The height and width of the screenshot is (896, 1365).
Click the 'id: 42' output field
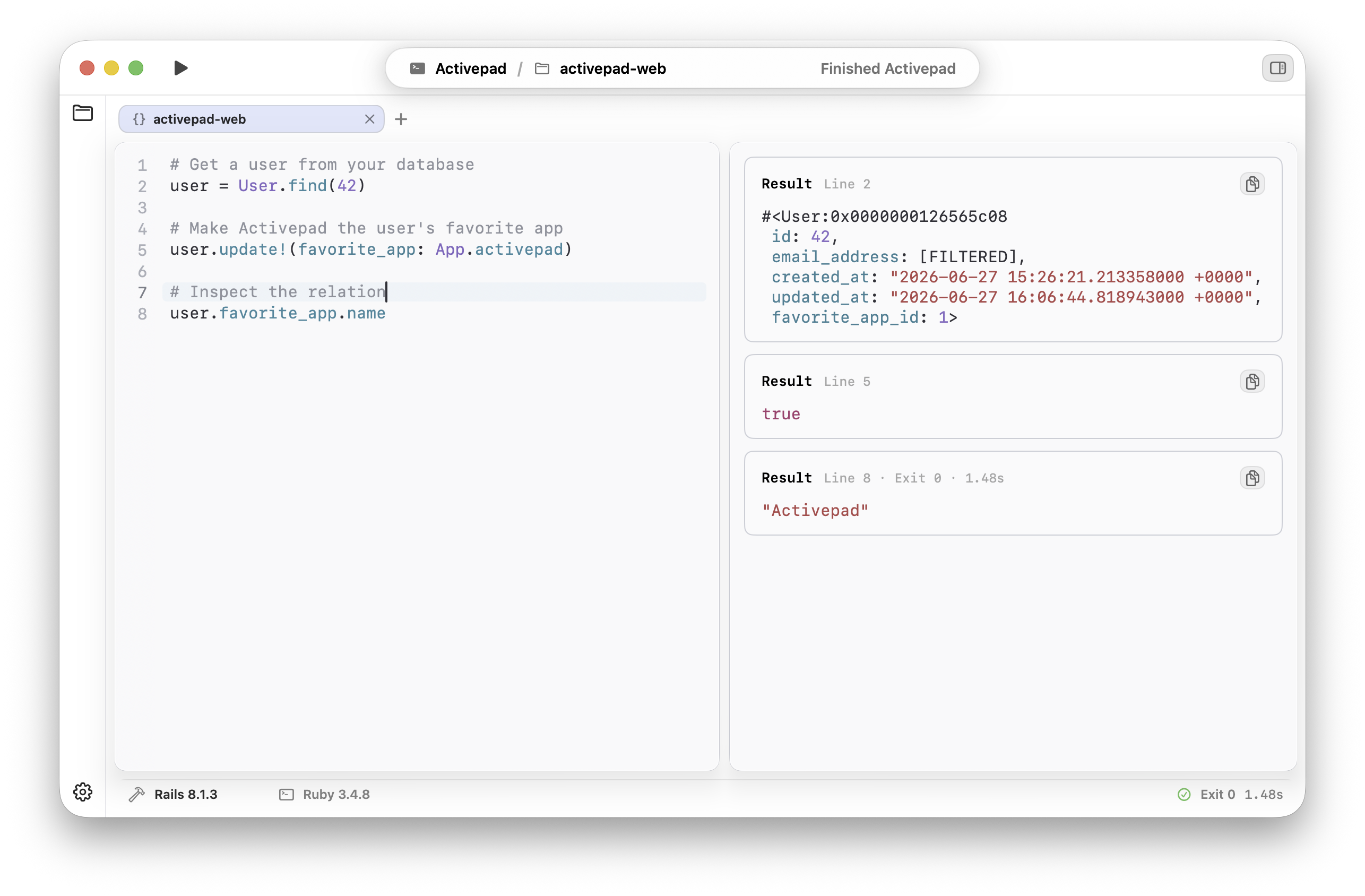(805, 236)
